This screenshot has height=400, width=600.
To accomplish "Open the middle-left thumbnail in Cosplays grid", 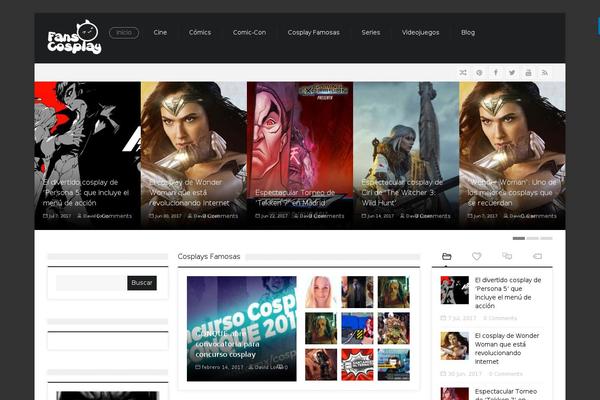I will (321, 328).
